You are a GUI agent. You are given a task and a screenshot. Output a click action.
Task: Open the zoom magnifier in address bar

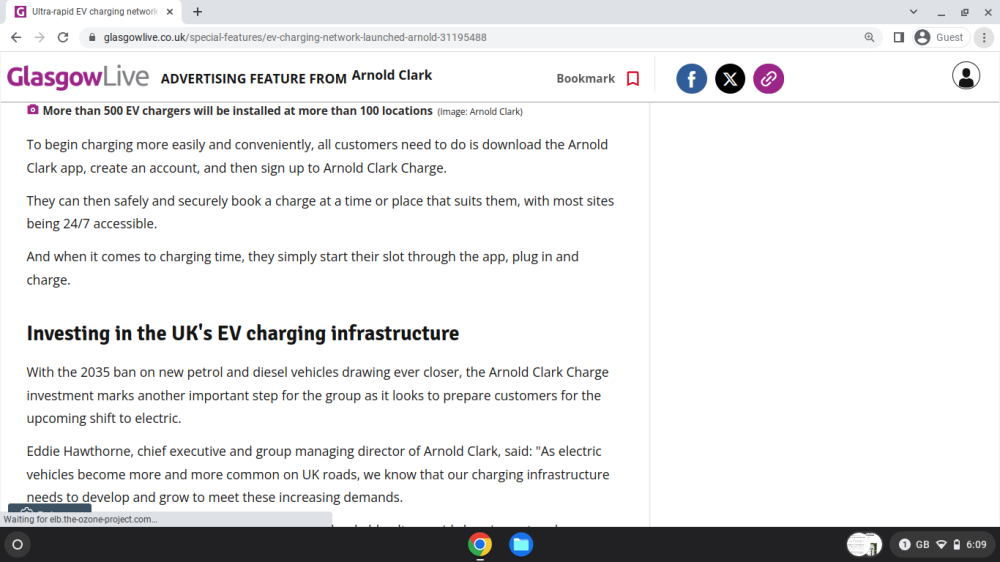pyautogui.click(x=869, y=38)
